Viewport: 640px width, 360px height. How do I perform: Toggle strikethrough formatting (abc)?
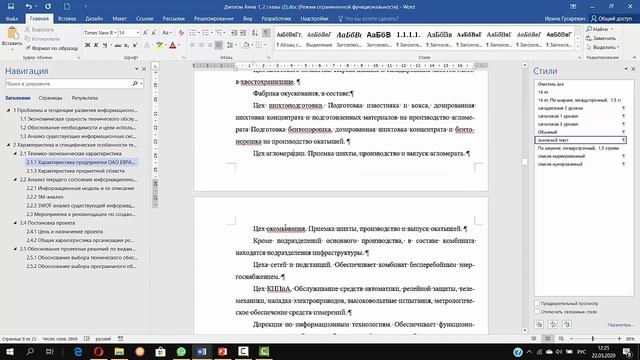[x=118, y=45]
